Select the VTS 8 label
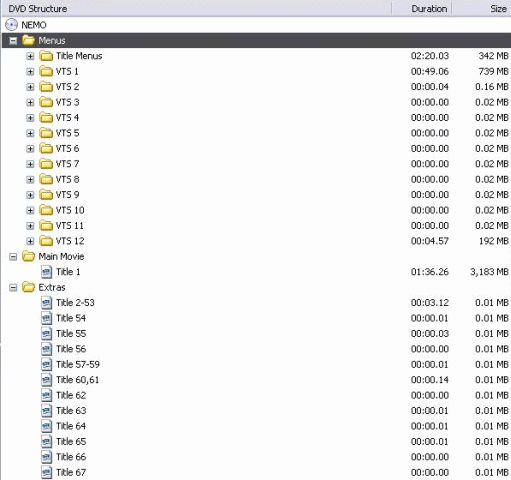 pyautogui.click(x=67, y=179)
